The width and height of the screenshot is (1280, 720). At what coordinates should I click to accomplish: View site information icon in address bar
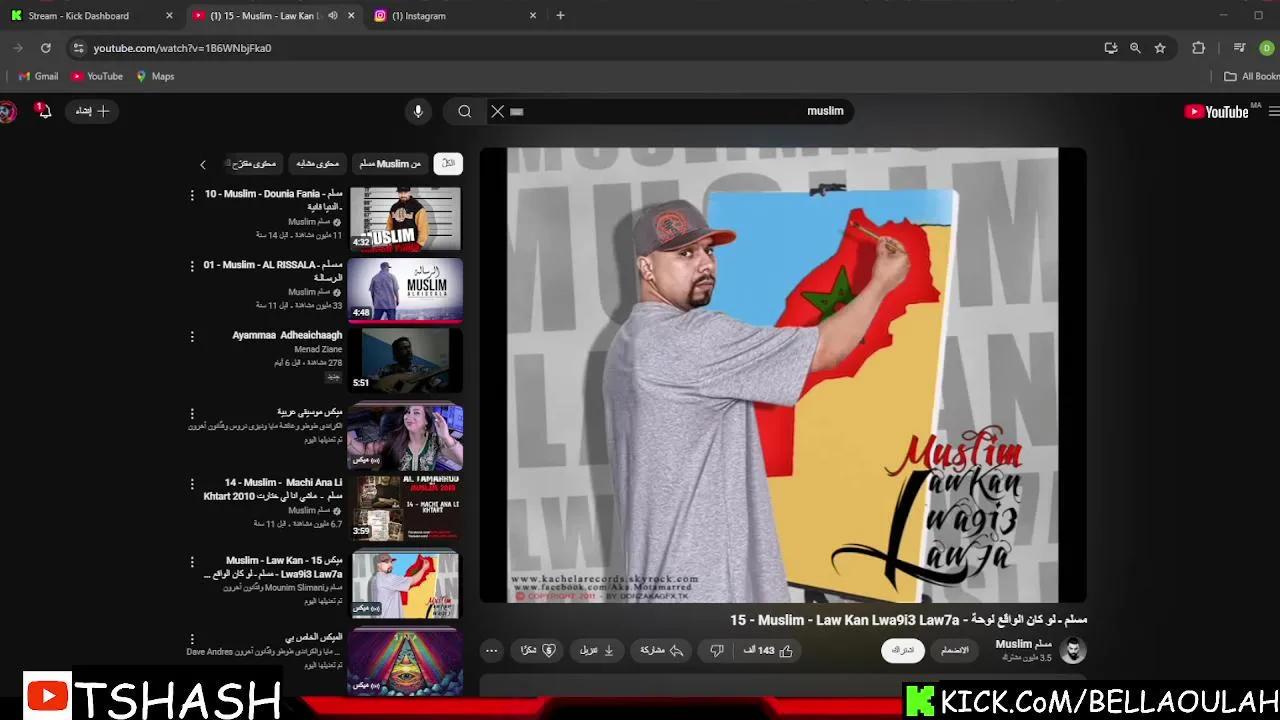point(78,48)
